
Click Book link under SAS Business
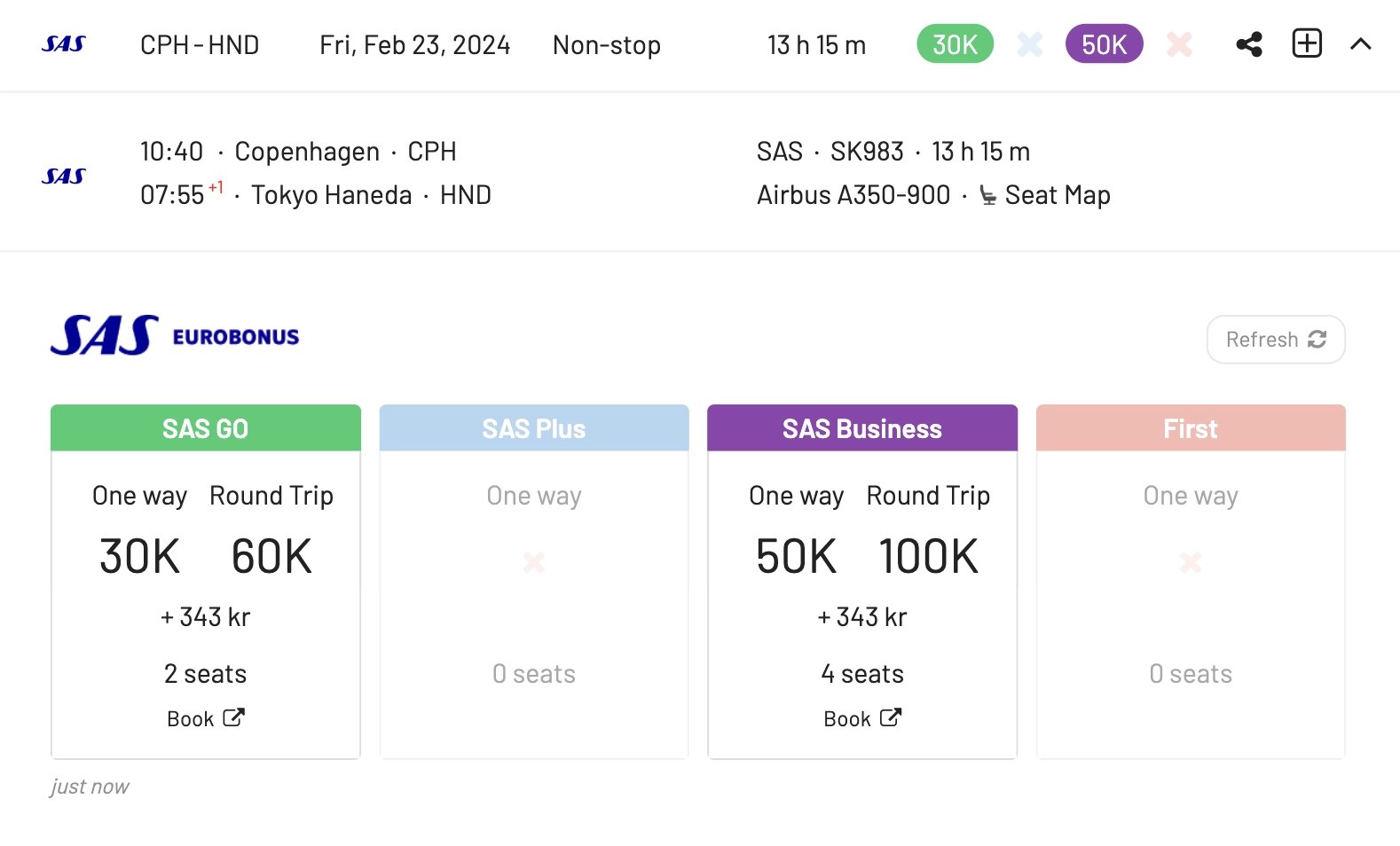pos(862,718)
